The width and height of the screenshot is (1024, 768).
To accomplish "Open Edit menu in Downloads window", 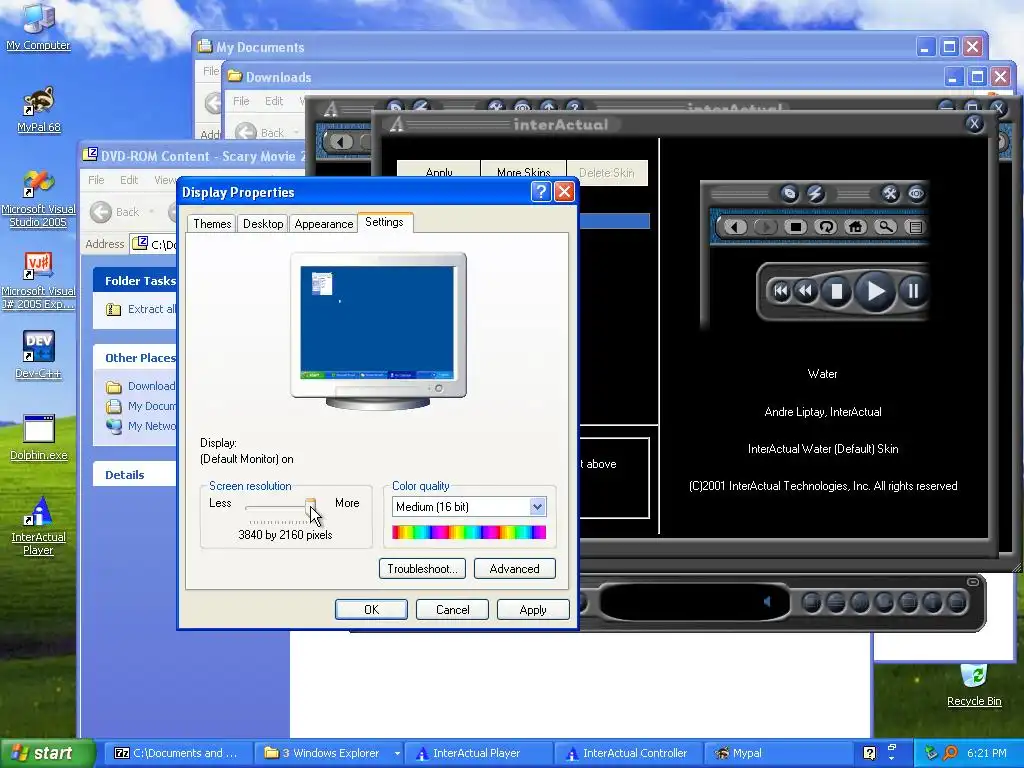I will tap(274, 101).
